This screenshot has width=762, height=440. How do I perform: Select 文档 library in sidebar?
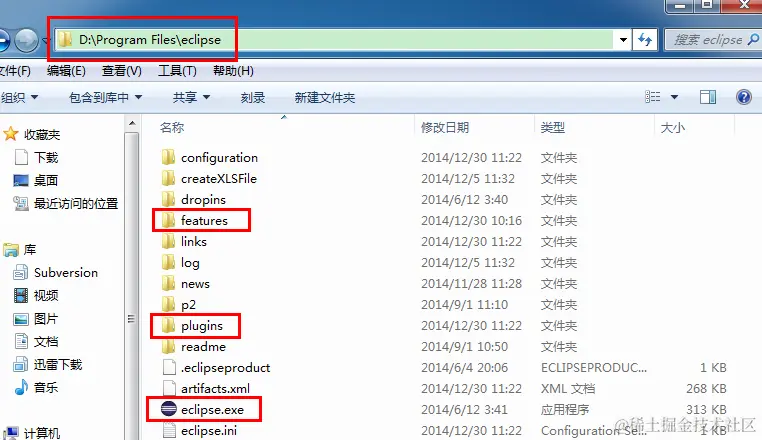point(46,341)
